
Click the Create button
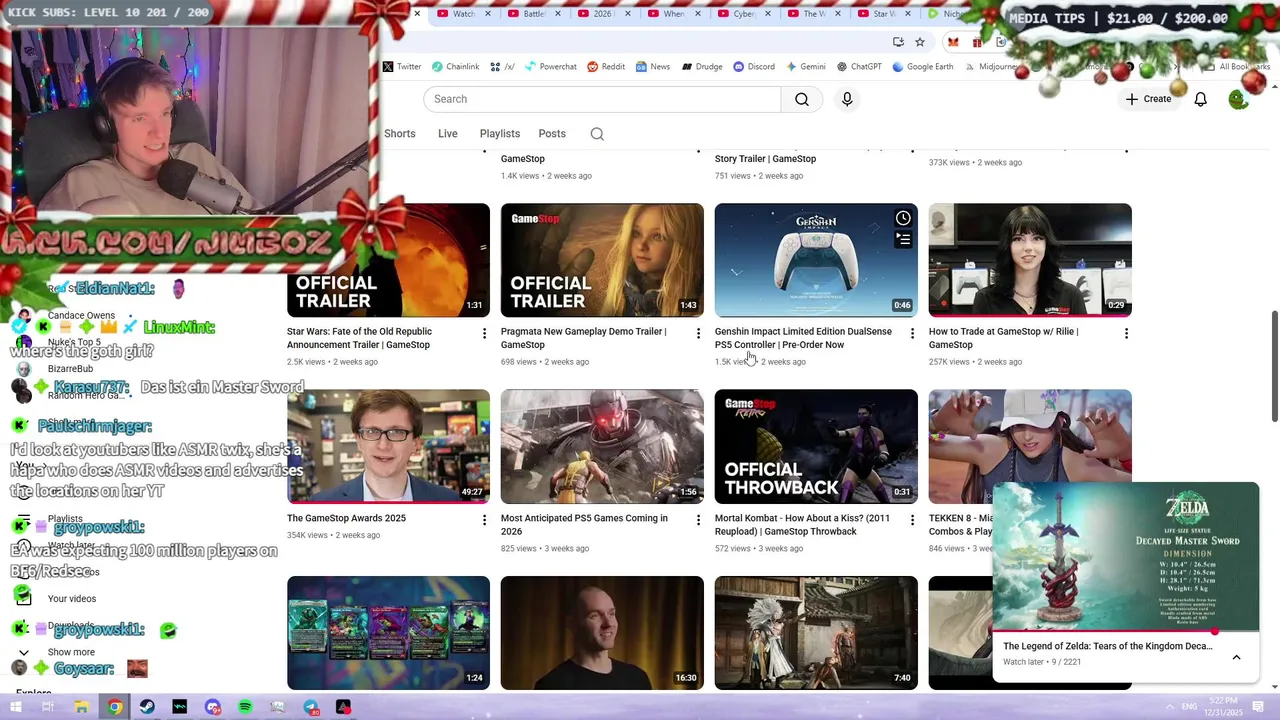(x=1148, y=99)
